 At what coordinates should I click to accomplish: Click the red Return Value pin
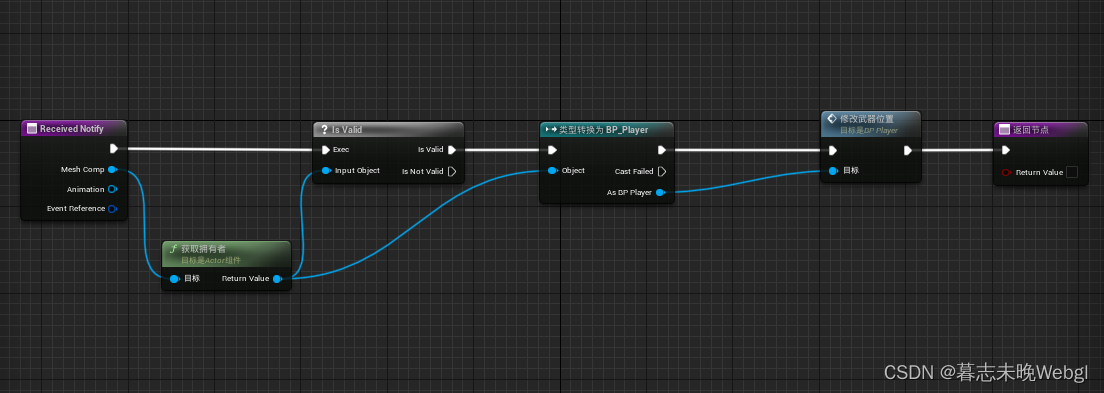[x=1006, y=172]
